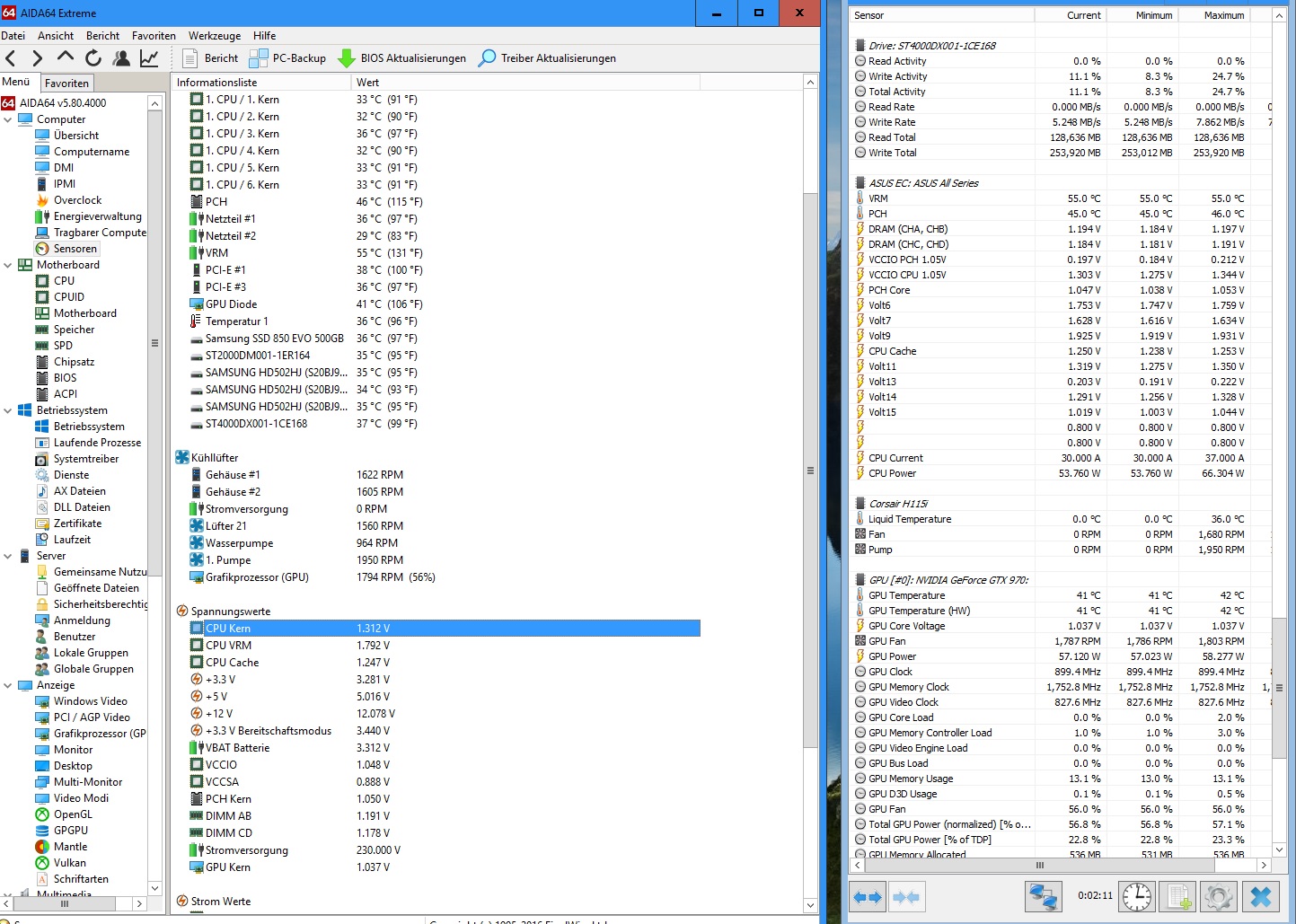Click HWiNFO horizontal scrollbar thumb

(x=1040, y=866)
